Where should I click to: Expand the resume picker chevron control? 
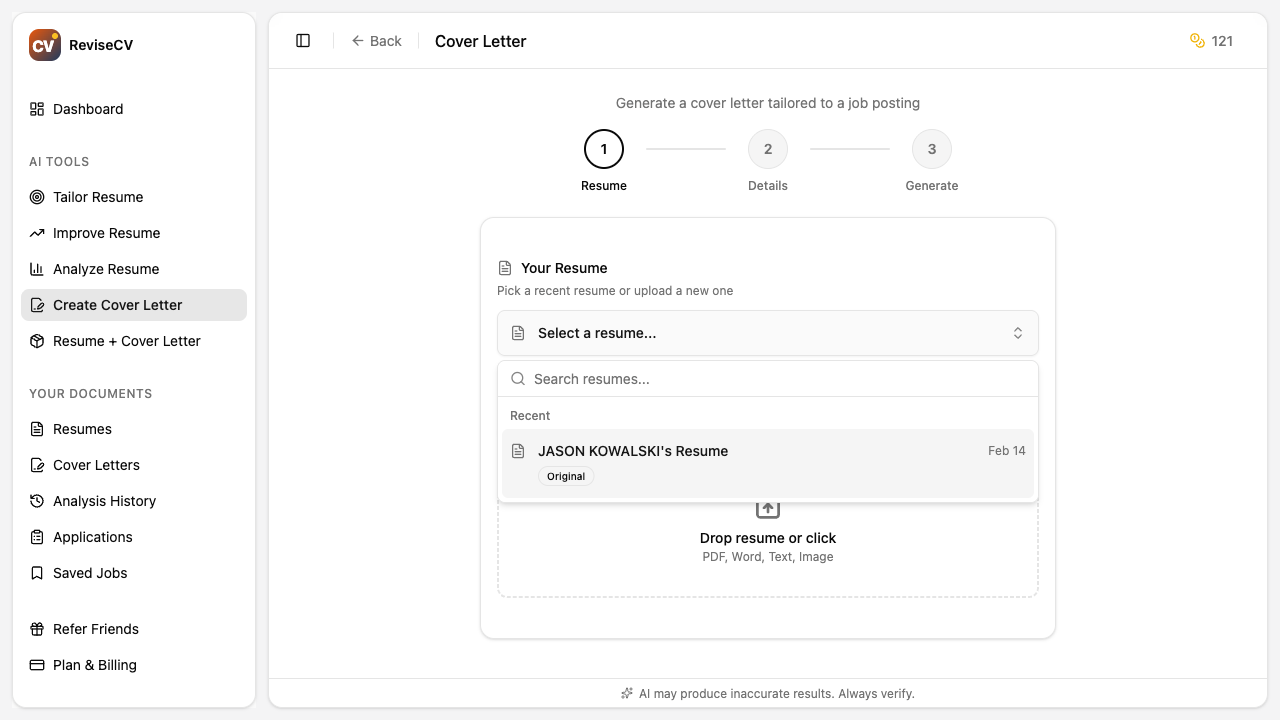[1017, 332]
